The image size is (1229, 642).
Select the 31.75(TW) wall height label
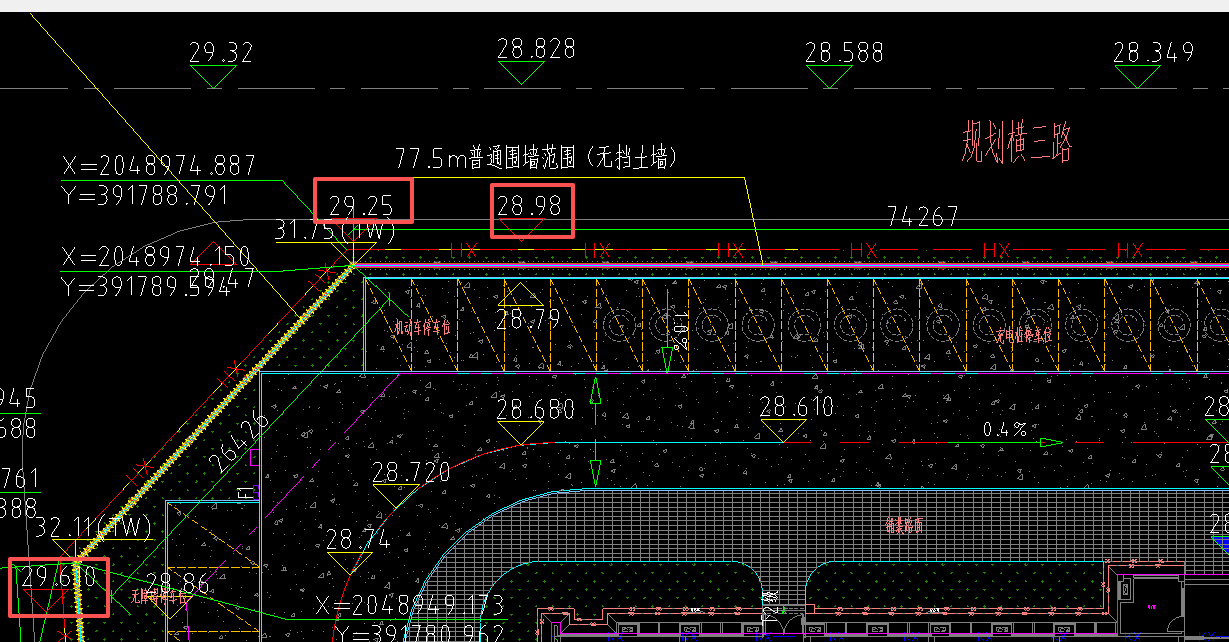tap(335, 232)
